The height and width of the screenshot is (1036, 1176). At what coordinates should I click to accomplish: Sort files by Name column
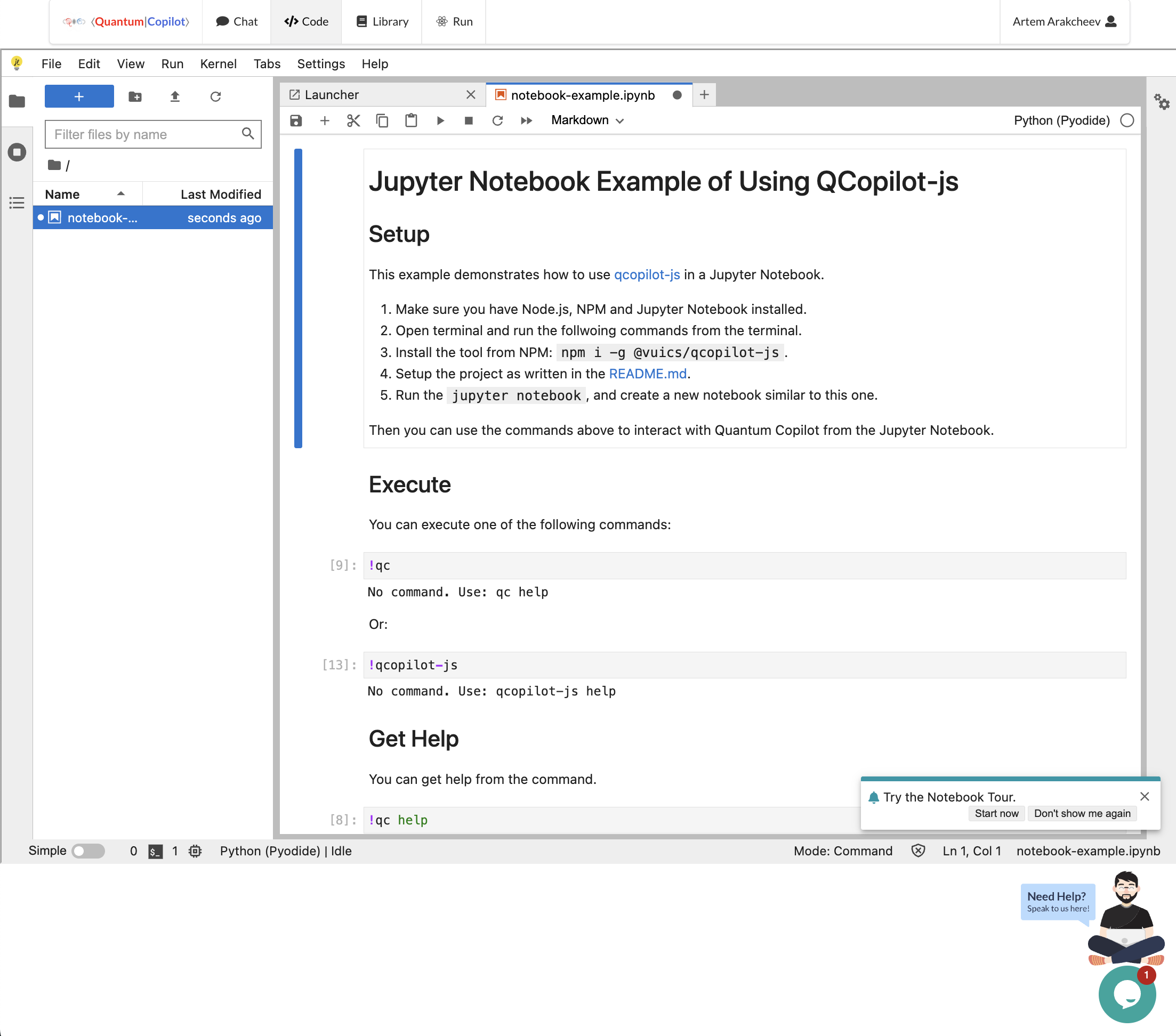[87, 195]
